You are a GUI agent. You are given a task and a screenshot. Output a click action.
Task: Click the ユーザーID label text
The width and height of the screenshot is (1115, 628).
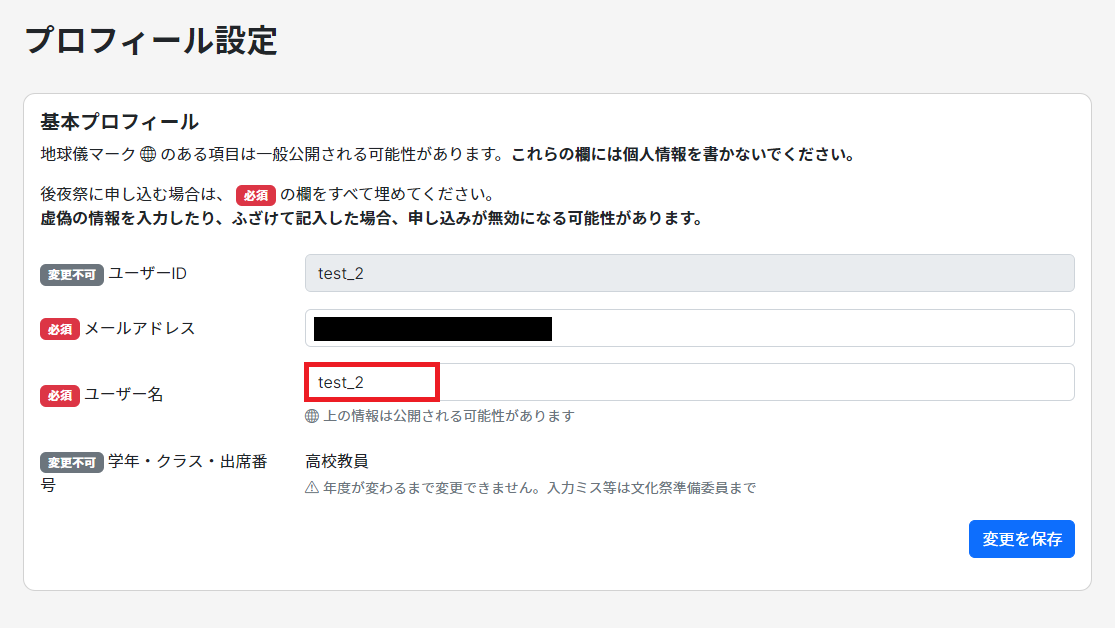point(148,274)
